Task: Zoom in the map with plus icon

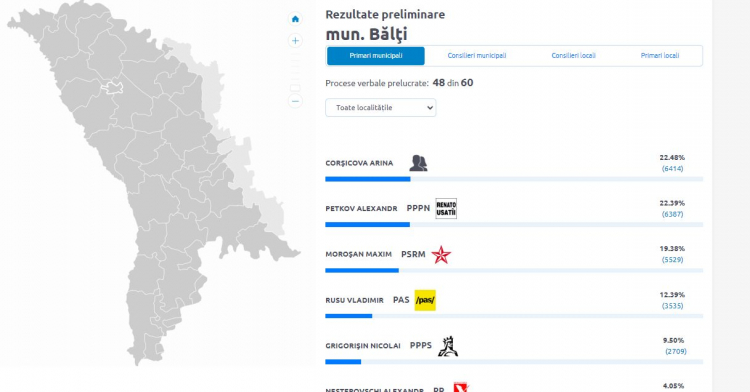Action: click(295, 41)
